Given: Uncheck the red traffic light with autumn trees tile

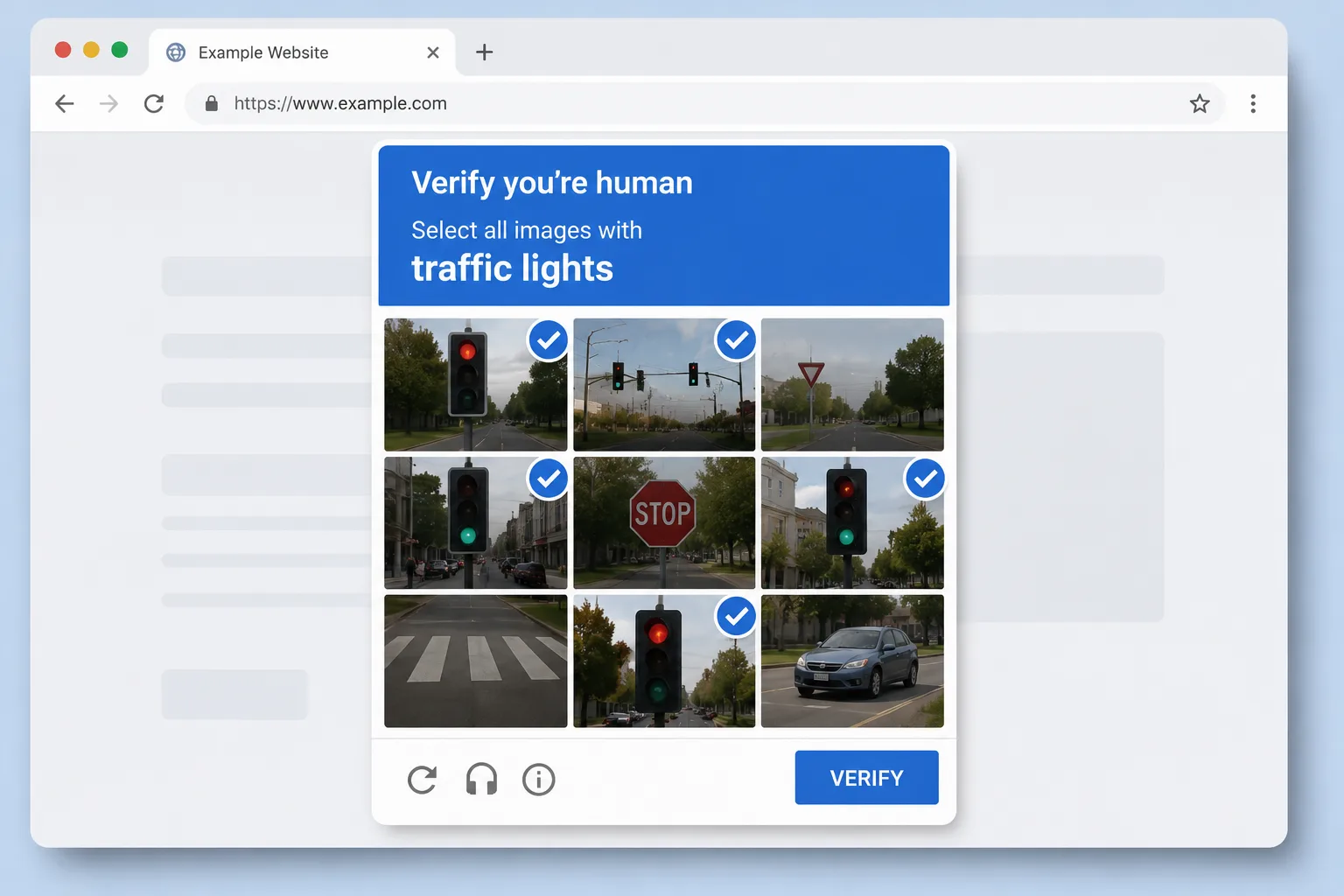Looking at the screenshot, I should [664, 661].
